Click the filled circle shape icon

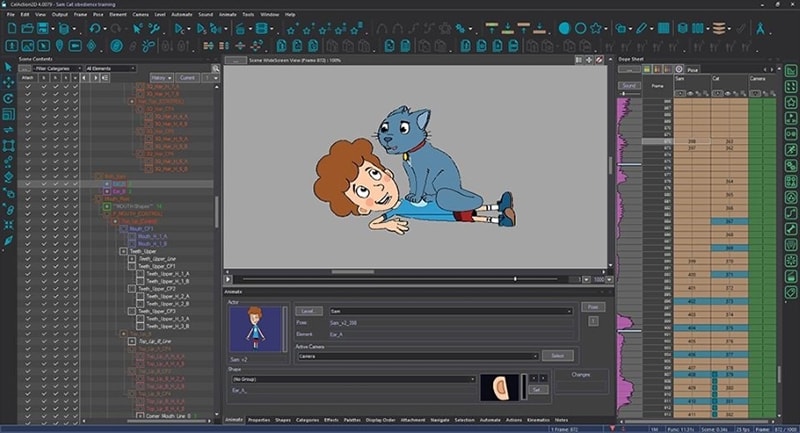point(564,28)
